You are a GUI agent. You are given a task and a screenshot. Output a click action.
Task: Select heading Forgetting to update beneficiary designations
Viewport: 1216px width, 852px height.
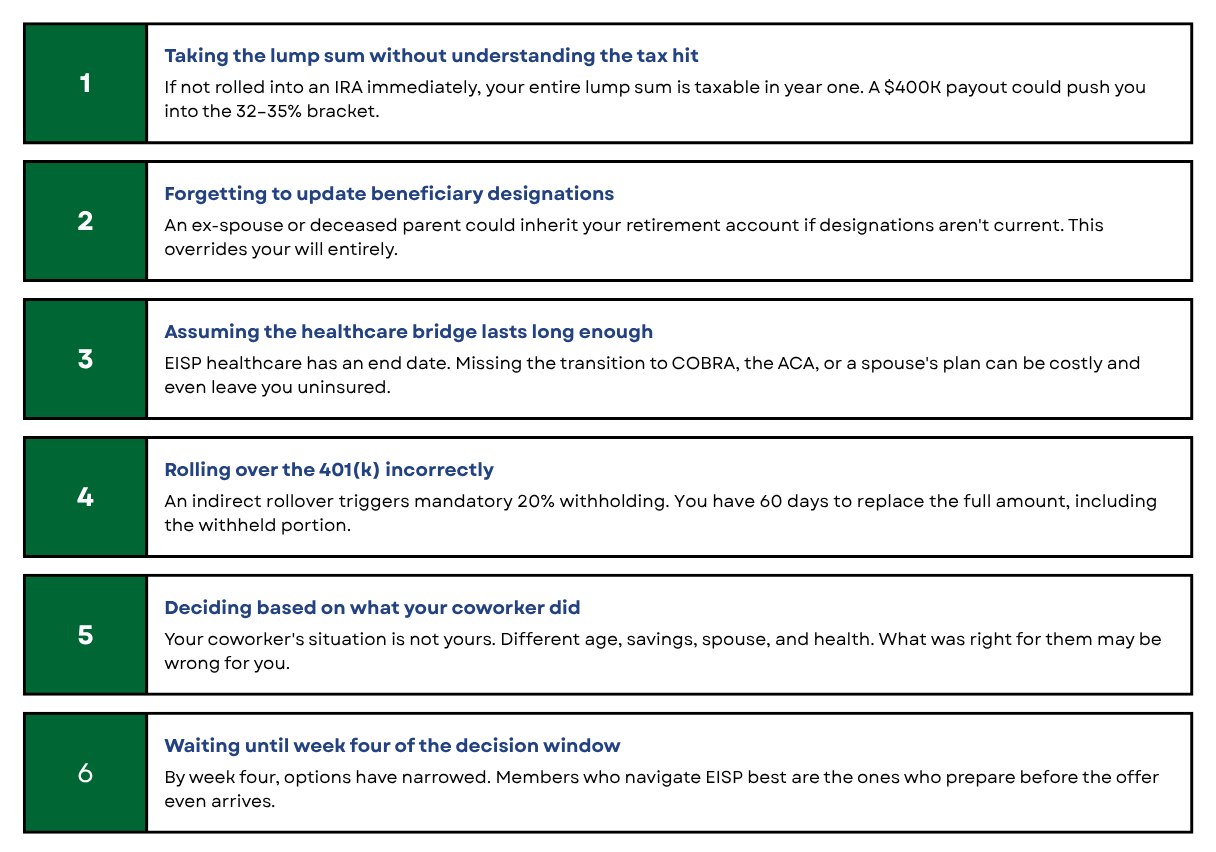tap(389, 194)
